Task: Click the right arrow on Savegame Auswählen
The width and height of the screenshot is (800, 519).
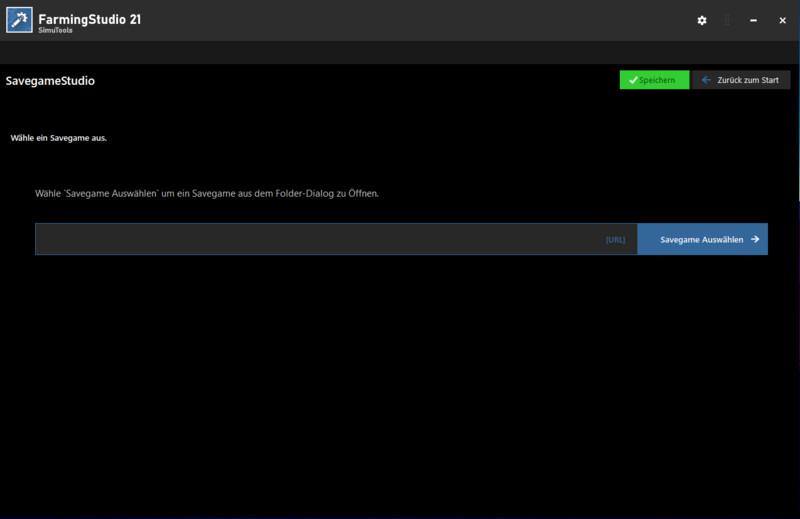Action: click(755, 239)
